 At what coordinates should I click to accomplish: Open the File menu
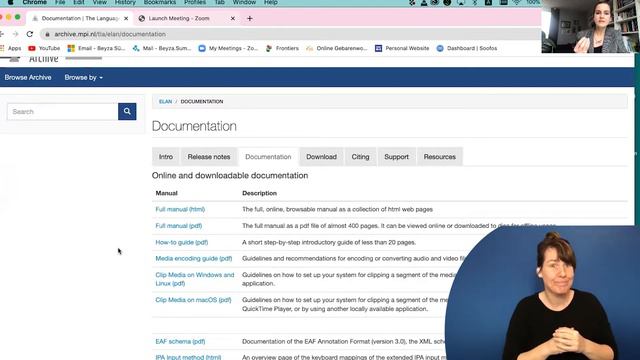pos(60,2)
